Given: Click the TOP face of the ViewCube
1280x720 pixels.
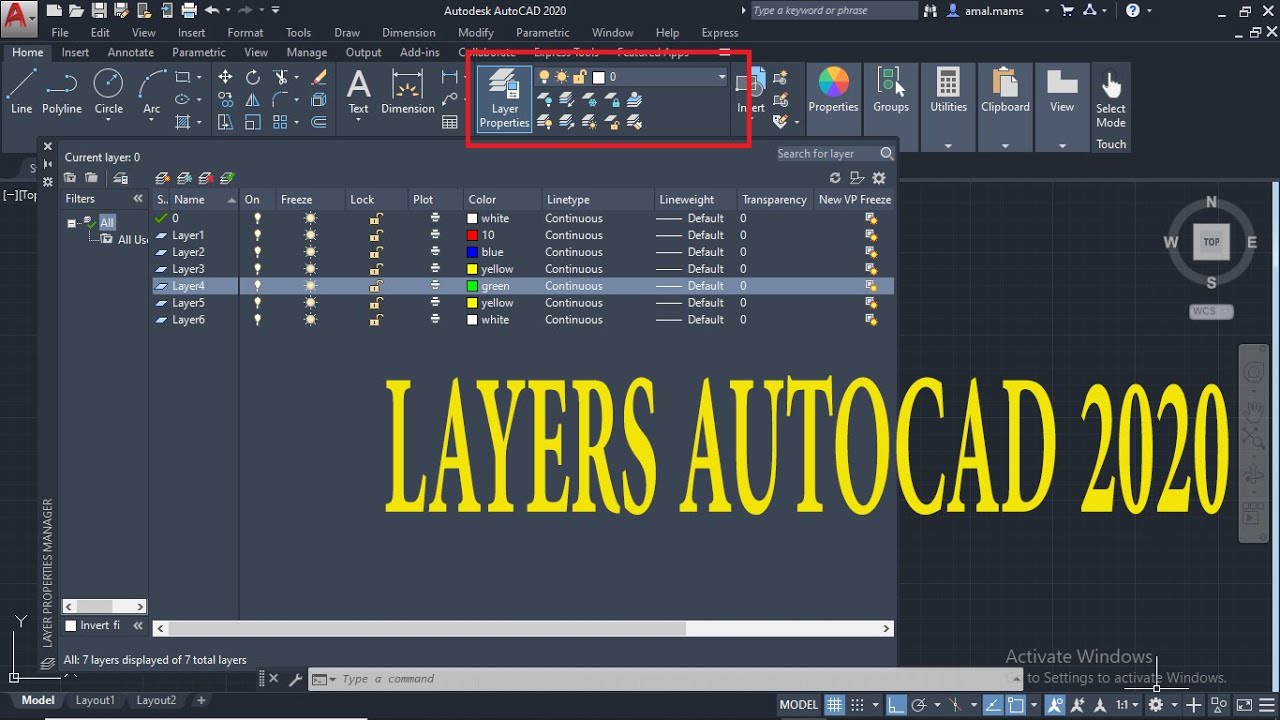Looking at the screenshot, I should (x=1211, y=242).
